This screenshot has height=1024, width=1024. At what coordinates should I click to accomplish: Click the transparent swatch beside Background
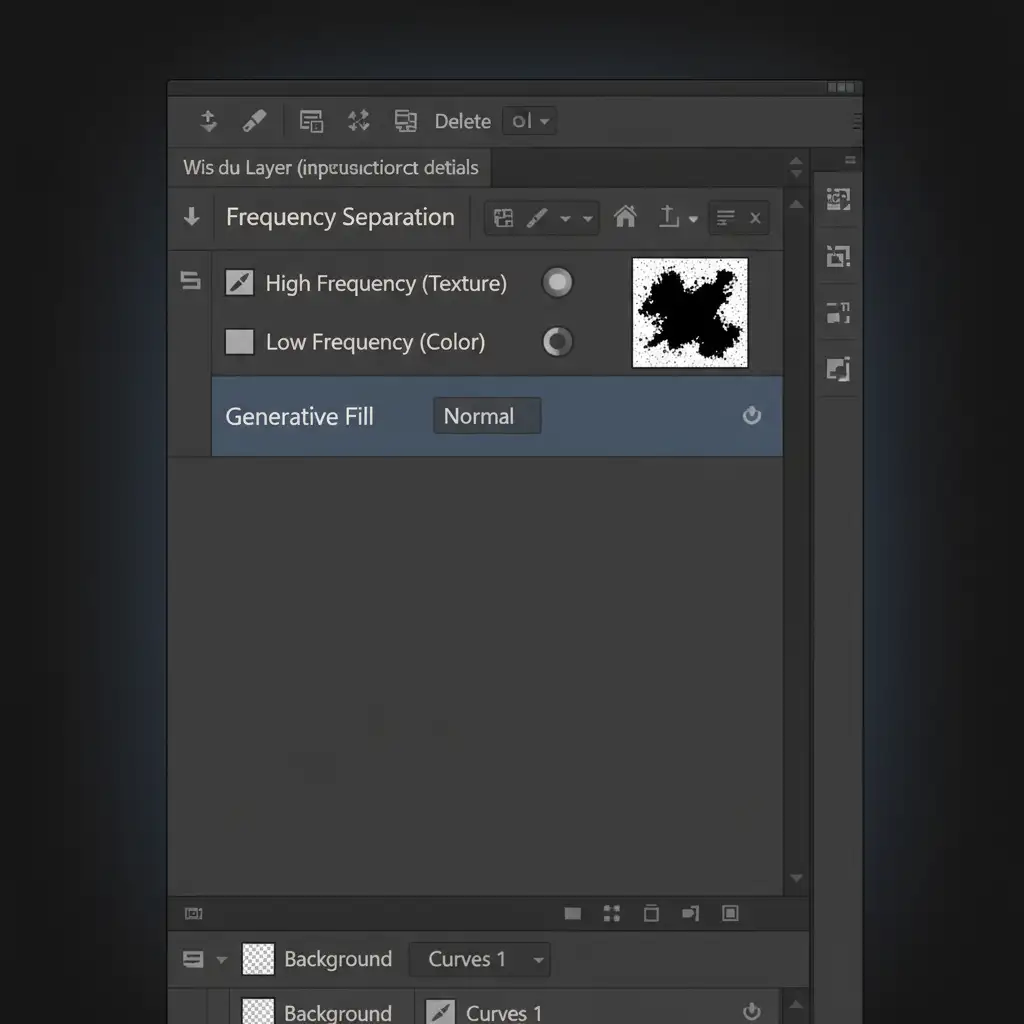pos(259,960)
